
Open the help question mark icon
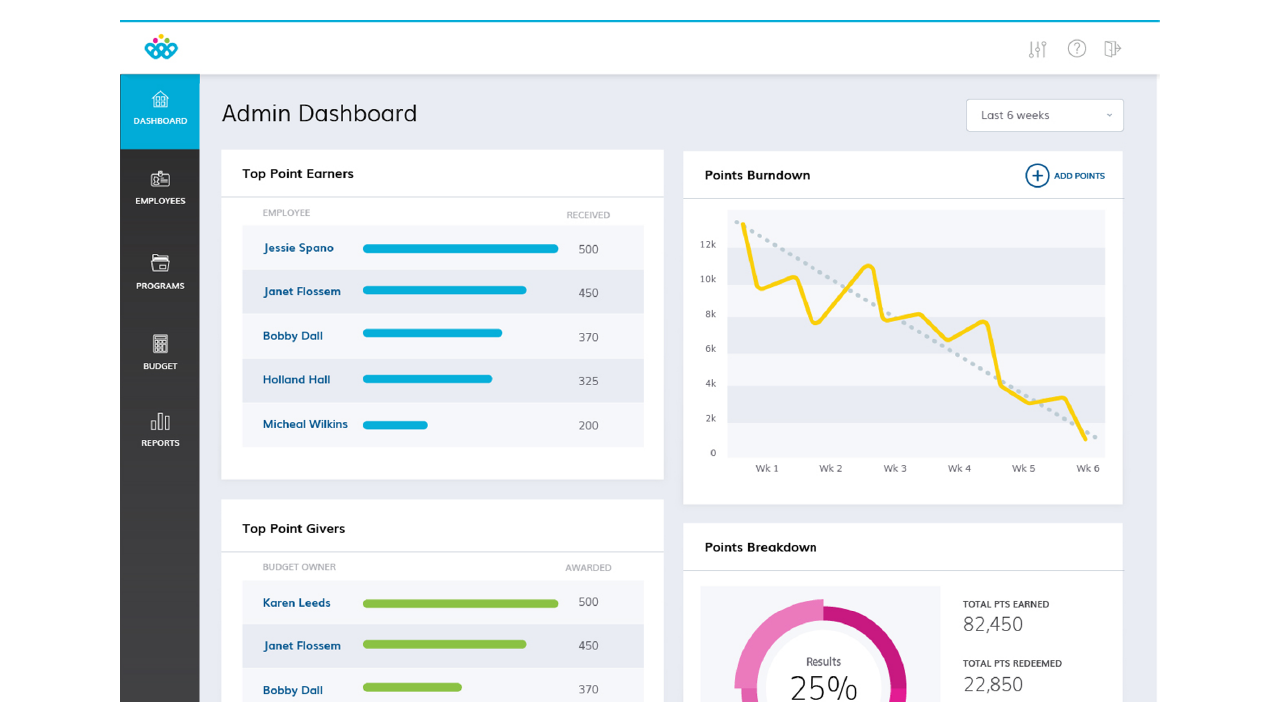point(1077,48)
